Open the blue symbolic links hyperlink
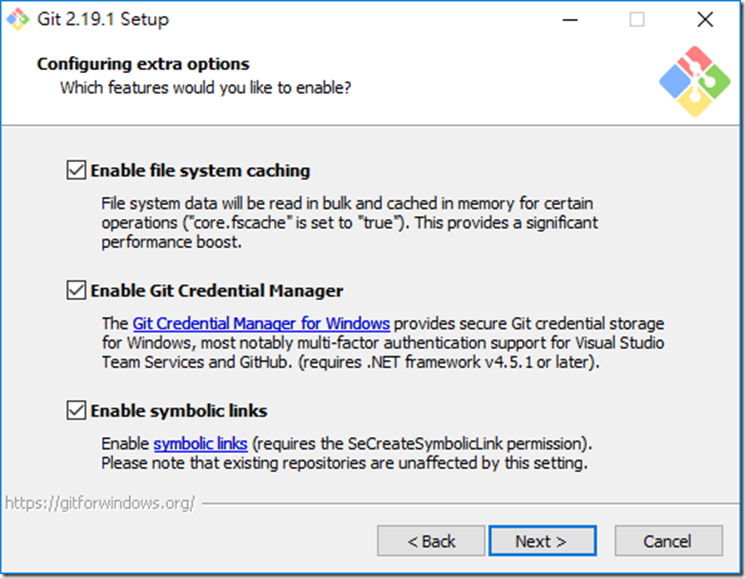This screenshot has width=745, height=578. click(201, 444)
